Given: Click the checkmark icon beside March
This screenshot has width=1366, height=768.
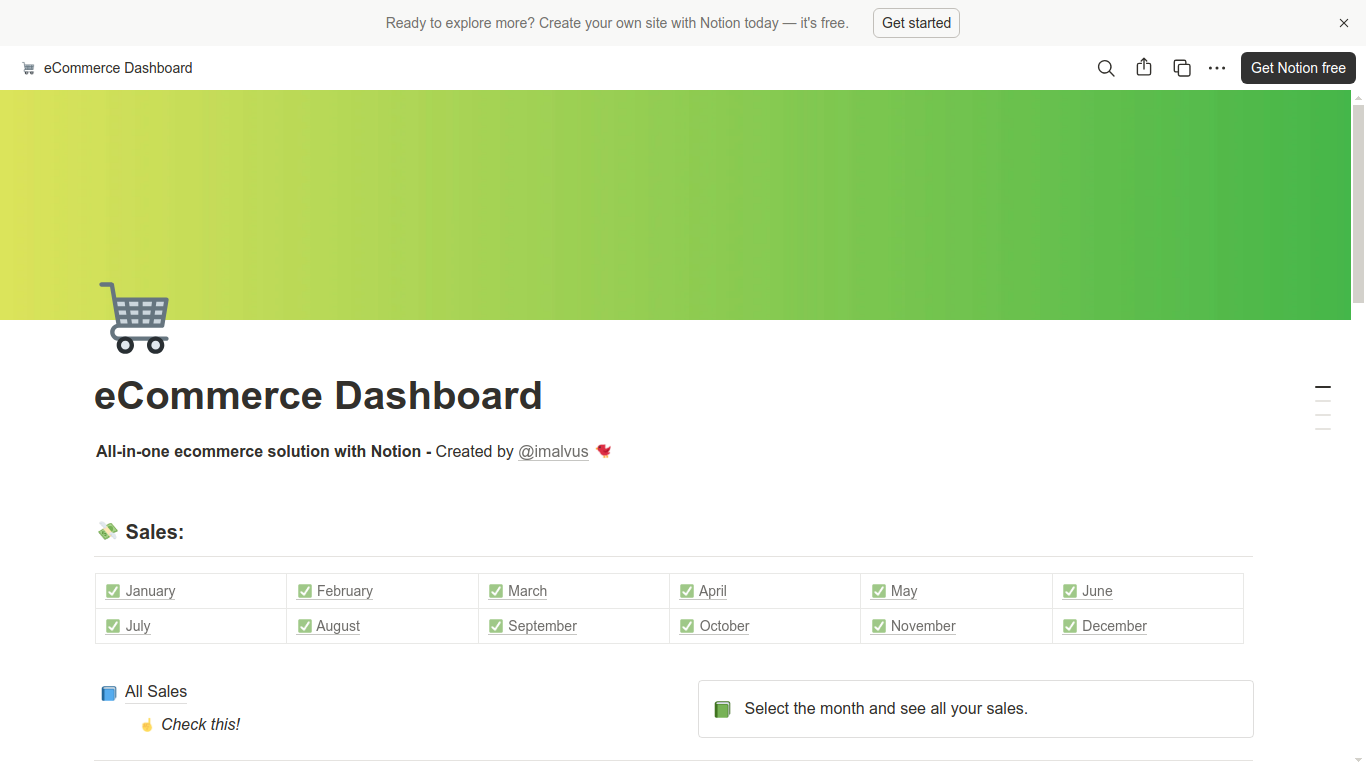Looking at the screenshot, I should [496, 591].
